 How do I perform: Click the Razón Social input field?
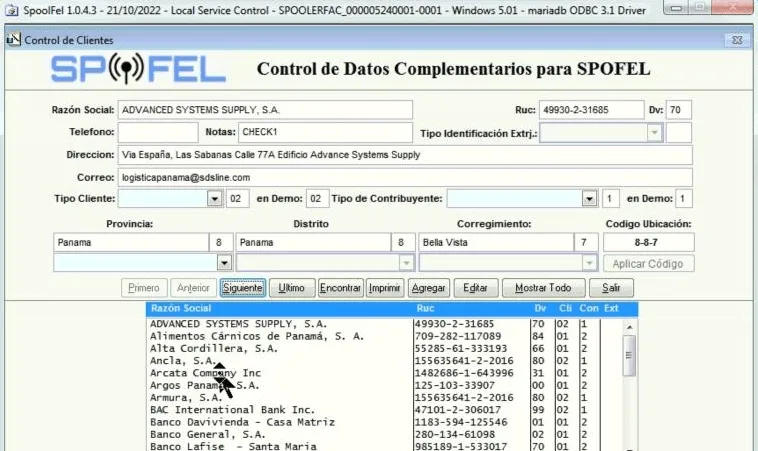point(265,110)
